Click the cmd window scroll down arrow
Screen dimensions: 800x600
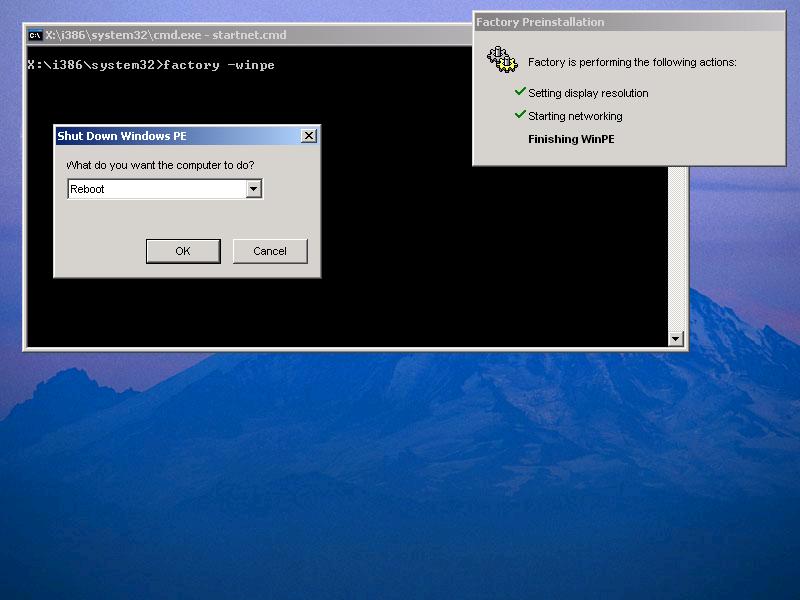coord(676,338)
